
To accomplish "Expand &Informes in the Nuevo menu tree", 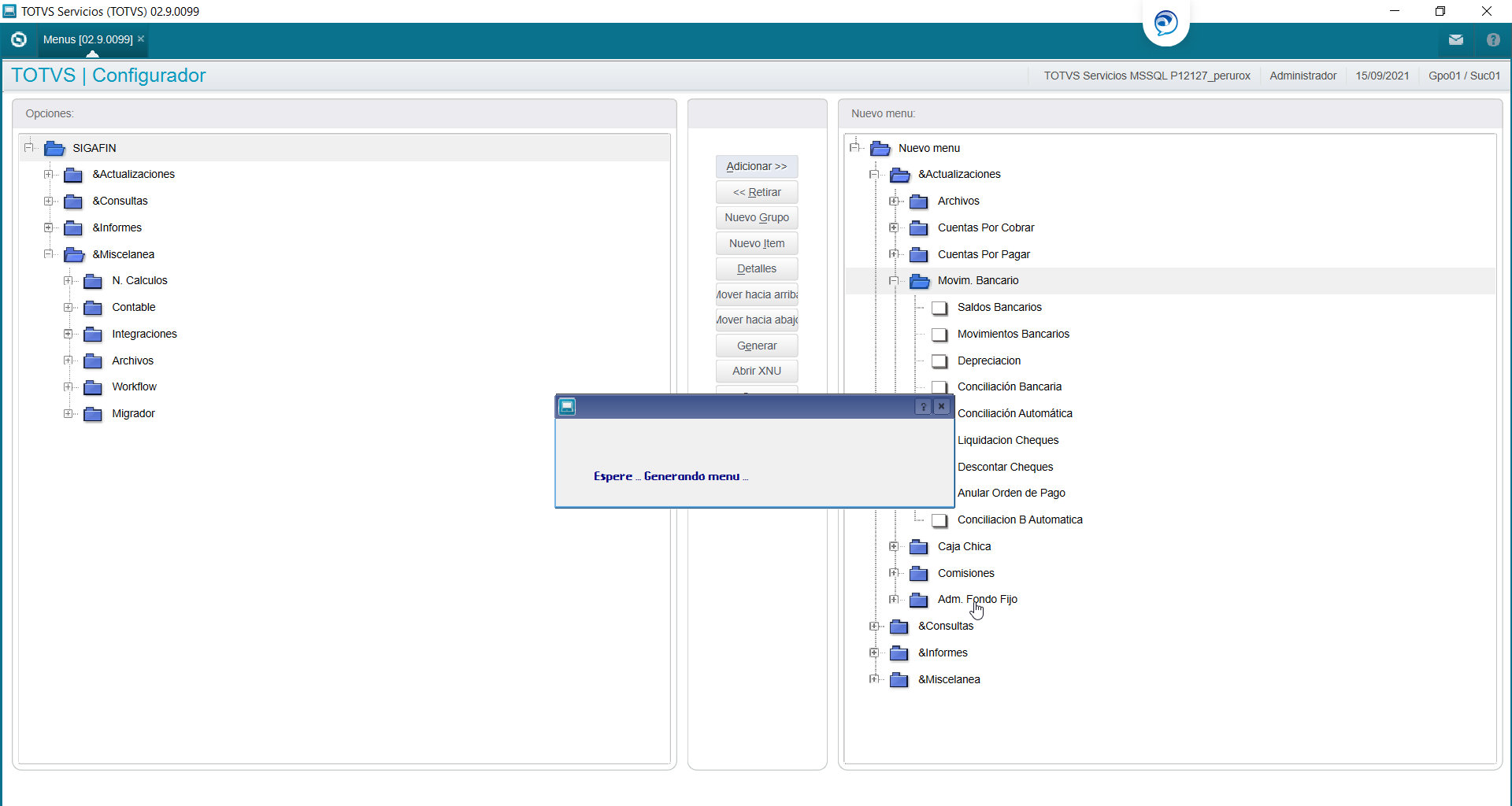I will coord(874,653).
